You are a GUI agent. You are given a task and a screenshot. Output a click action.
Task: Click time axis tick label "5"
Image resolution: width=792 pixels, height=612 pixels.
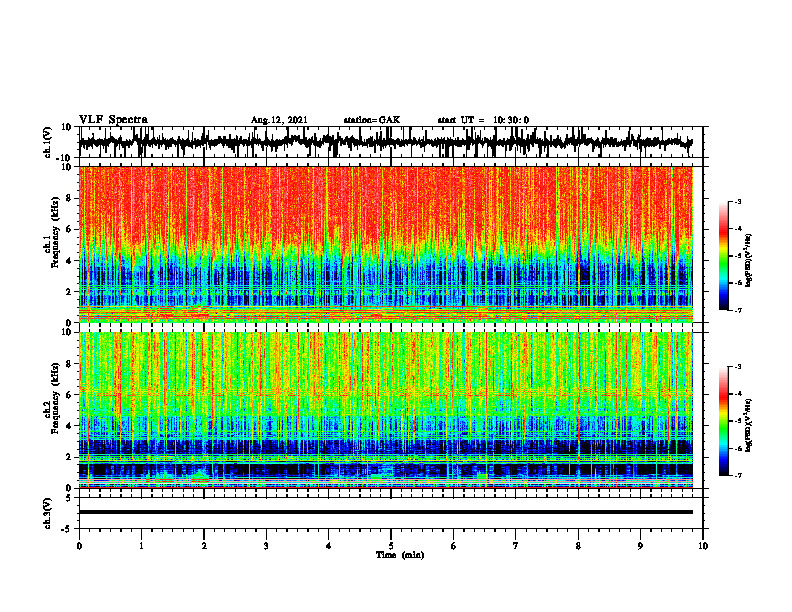tap(391, 546)
